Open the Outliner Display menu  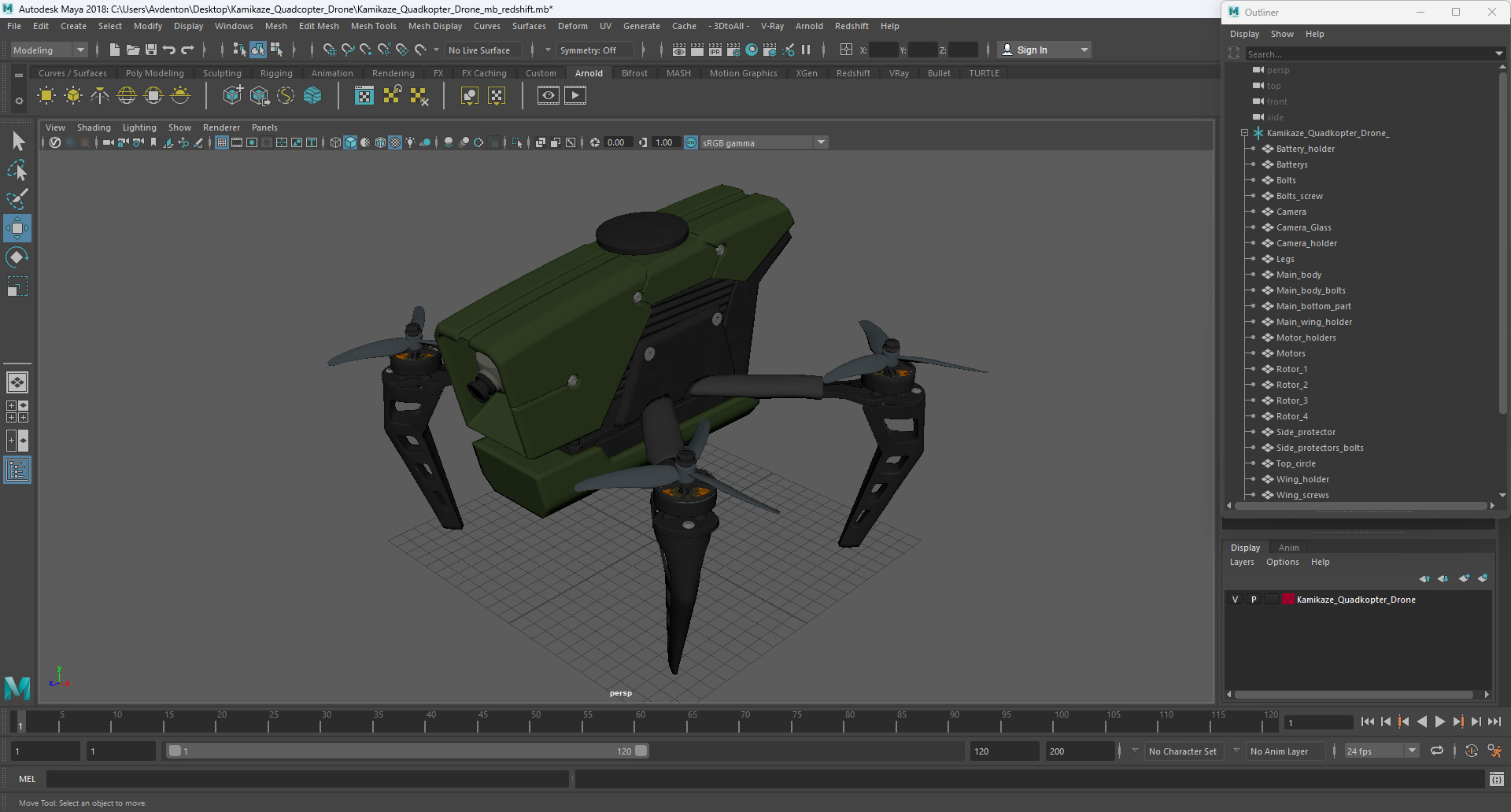click(1244, 34)
